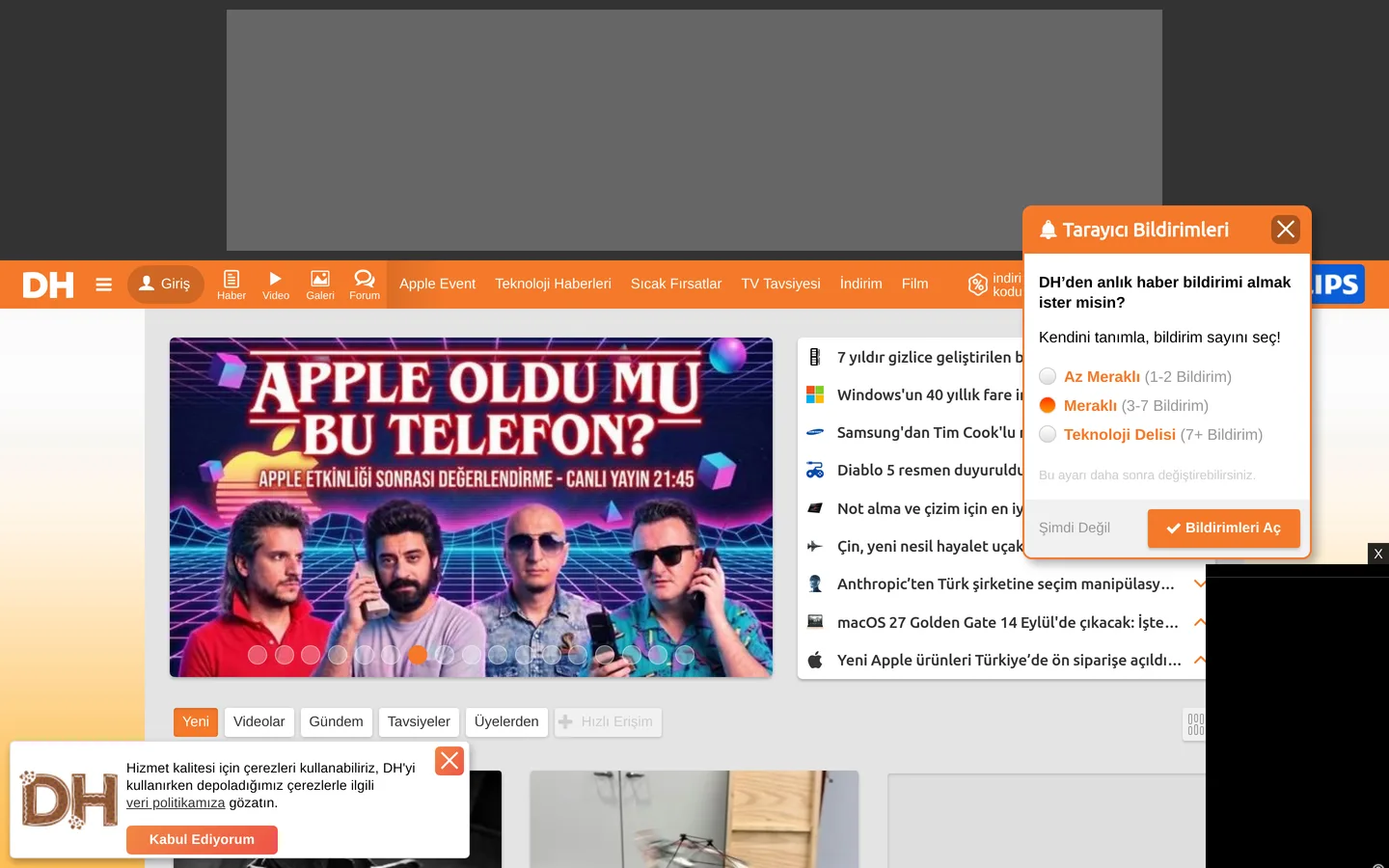Open the Not alma ve çizim headline

[x=930, y=508]
